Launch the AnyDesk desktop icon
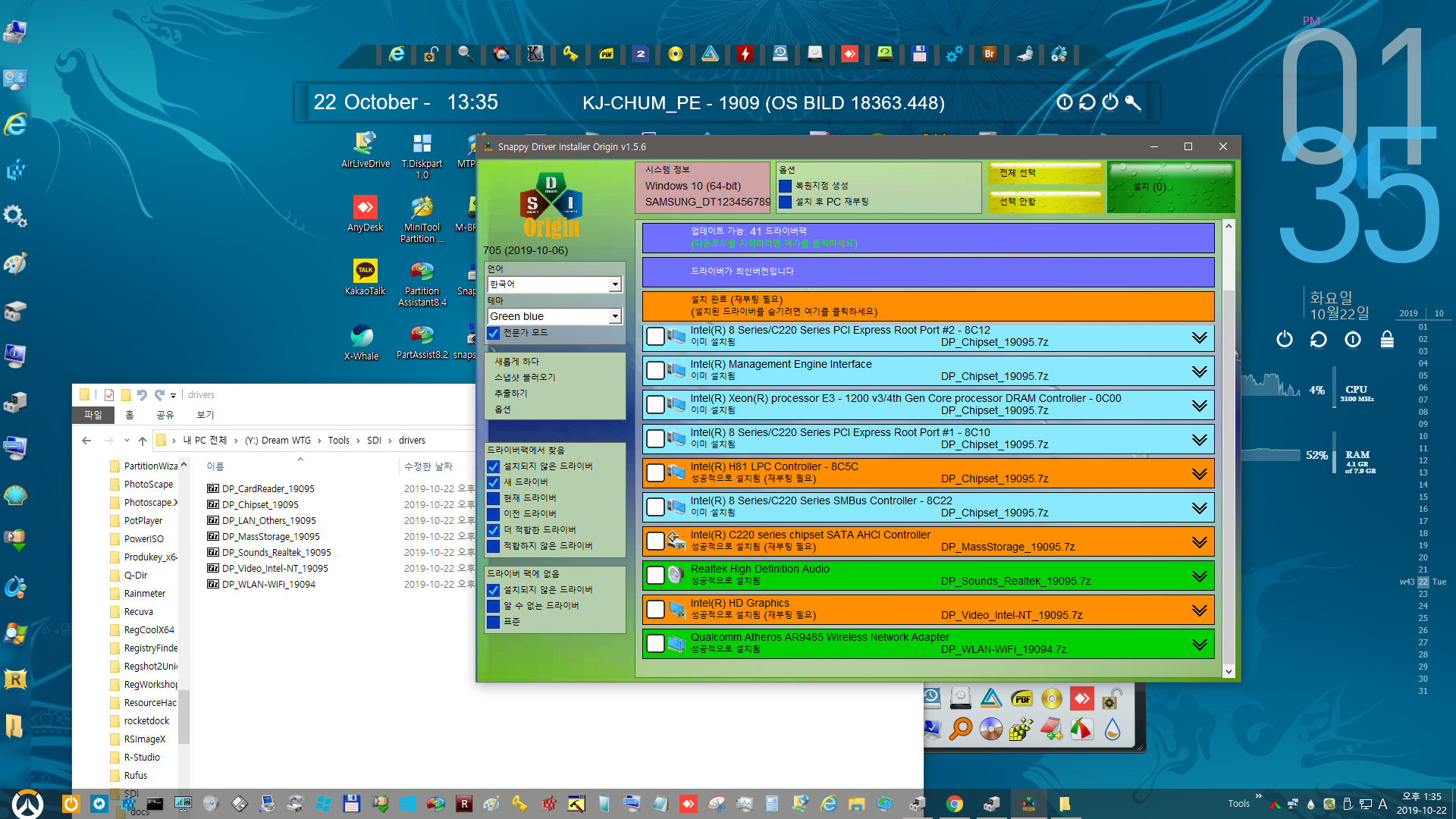The height and width of the screenshot is (819, 1456). [365, 213]
